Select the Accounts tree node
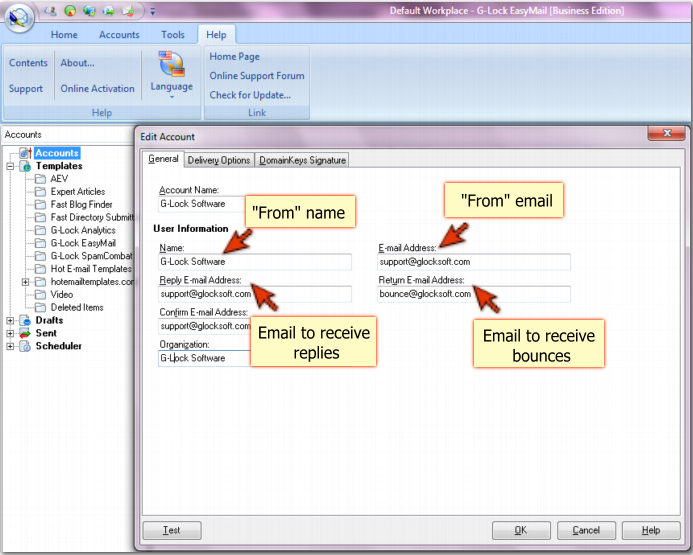The image size is (693, 555). tap(57, 153)
